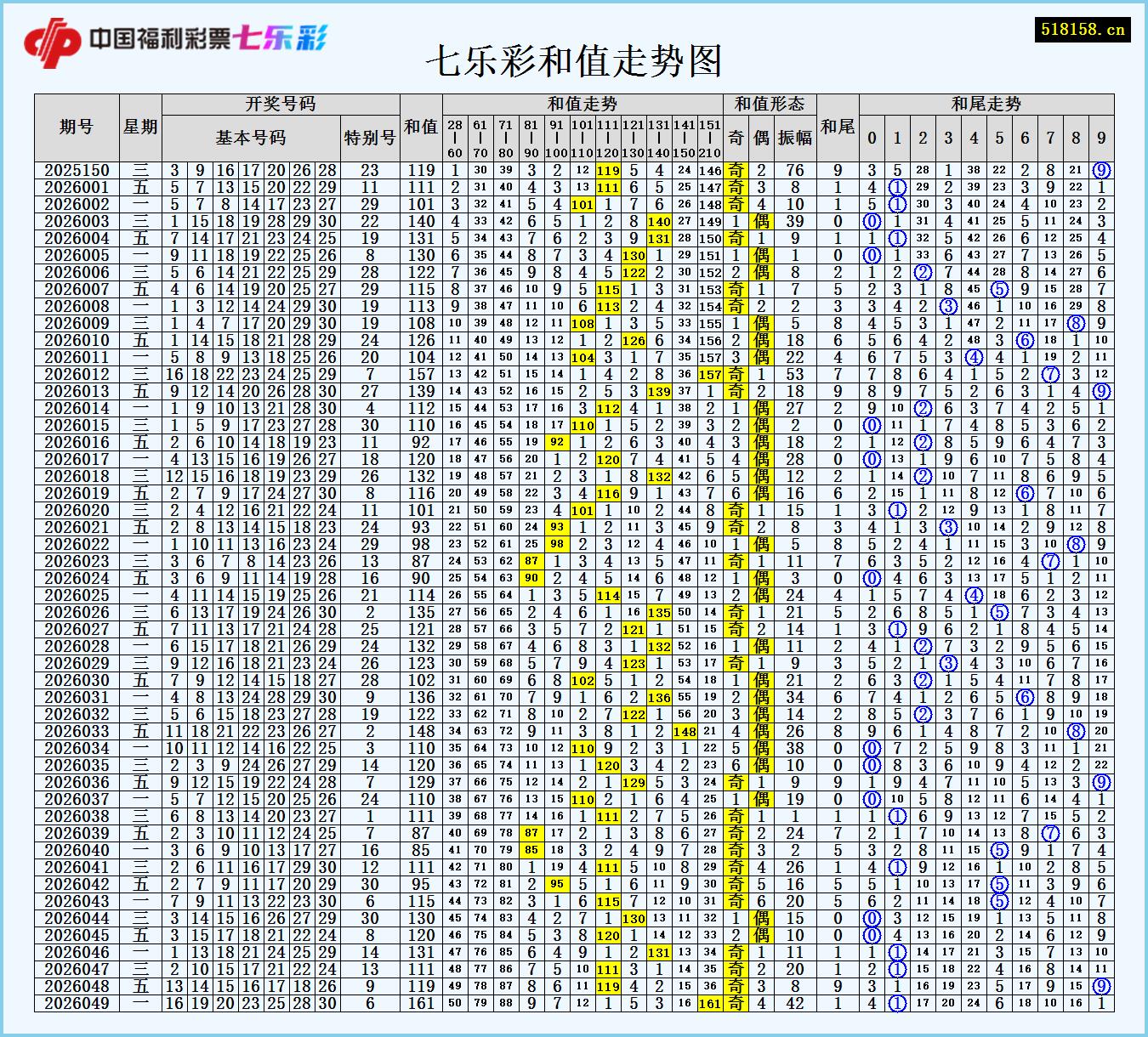1148x1037 pixels.
Task: Click the yellow 偶 cell in row 2026037
Action: point(761,800)
